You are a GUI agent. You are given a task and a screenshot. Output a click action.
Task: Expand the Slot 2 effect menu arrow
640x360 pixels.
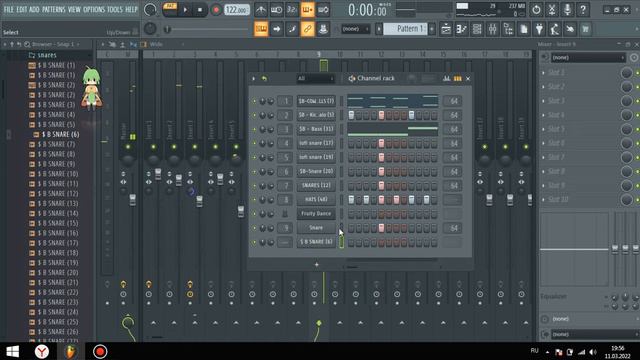[x=543, y=87]
